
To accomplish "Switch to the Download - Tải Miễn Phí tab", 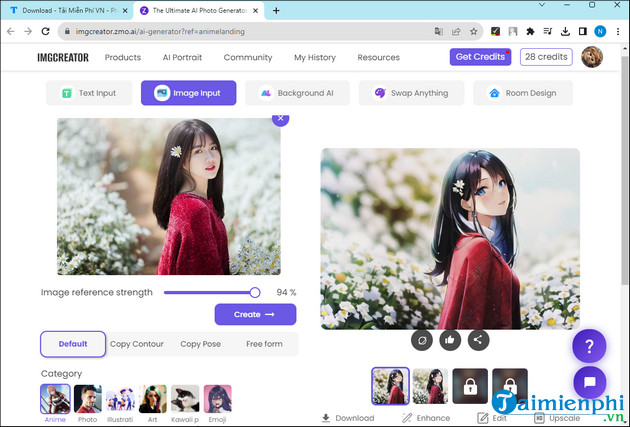I will [67, 11].
